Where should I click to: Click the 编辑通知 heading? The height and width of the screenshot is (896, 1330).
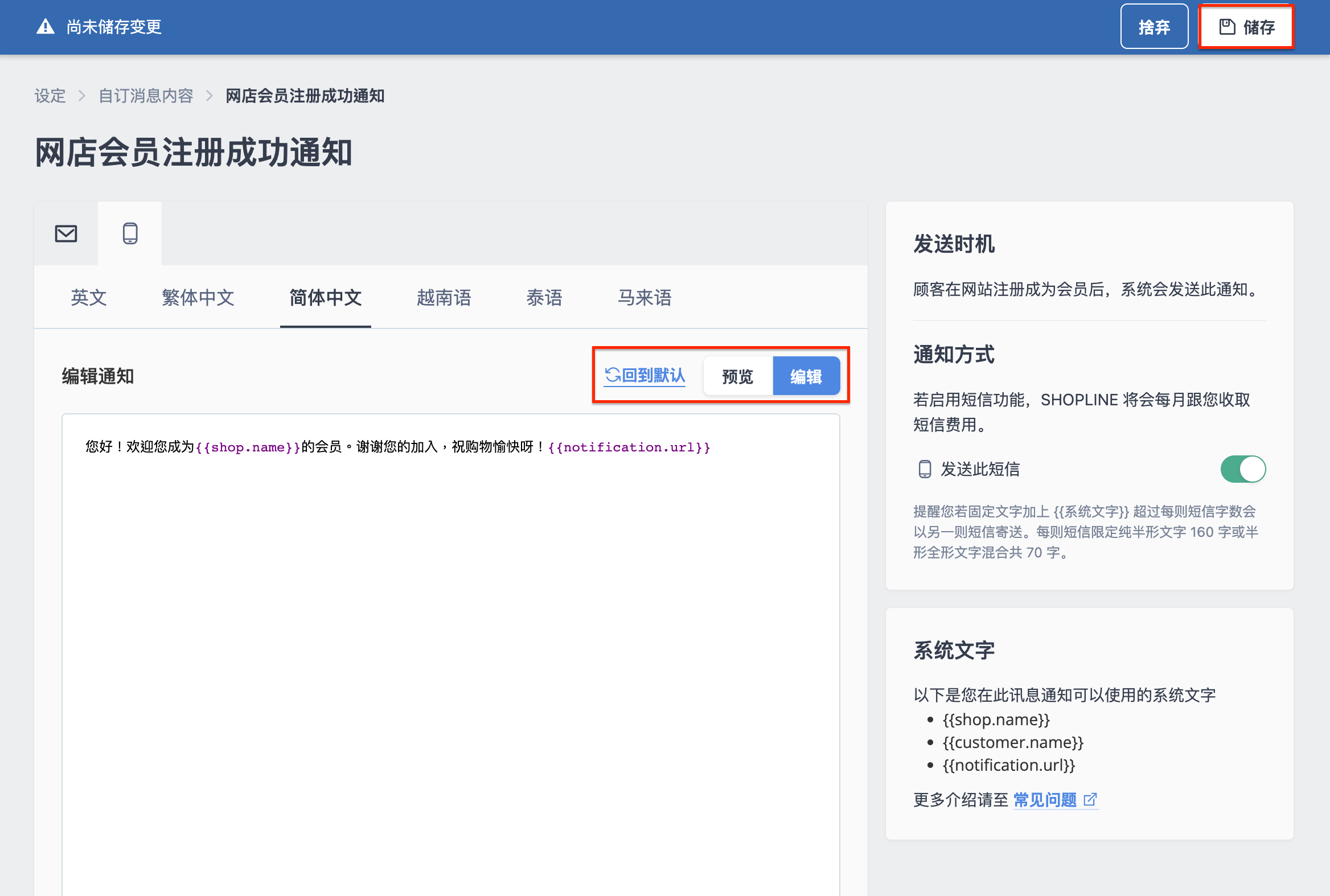[x=98, y=376]
